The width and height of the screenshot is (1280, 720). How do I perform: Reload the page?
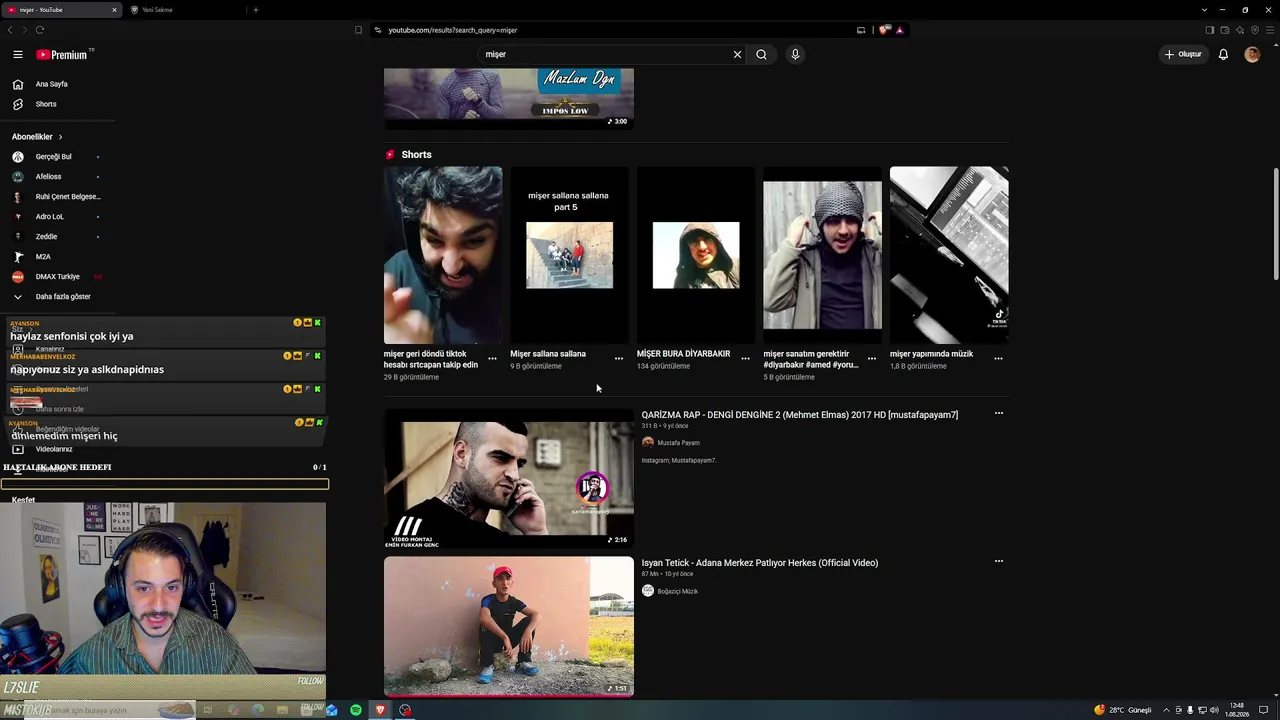coord(40,30)
